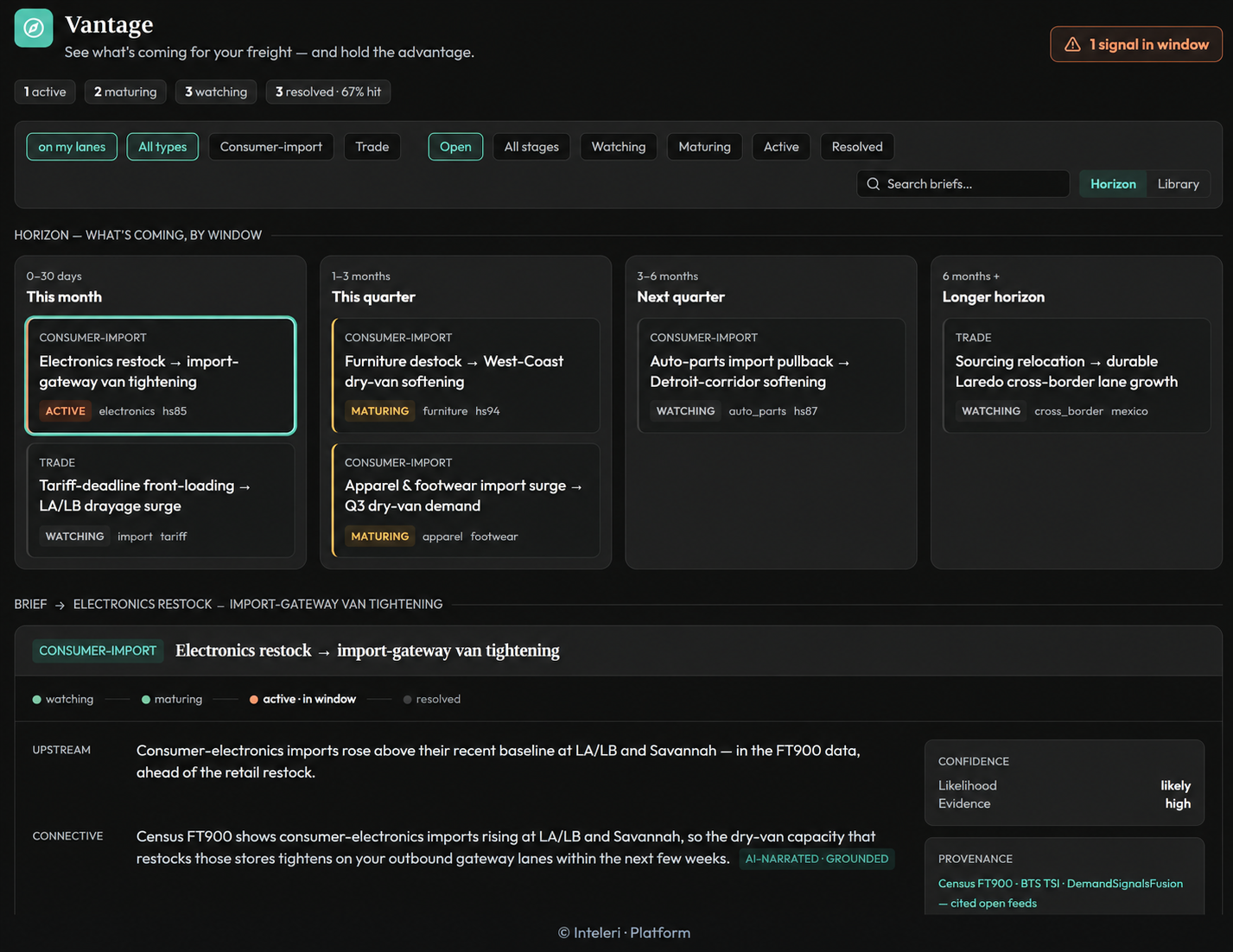Toggle the 'on my lanes' filter
1233x952 pixels.
tap(72, 147)
